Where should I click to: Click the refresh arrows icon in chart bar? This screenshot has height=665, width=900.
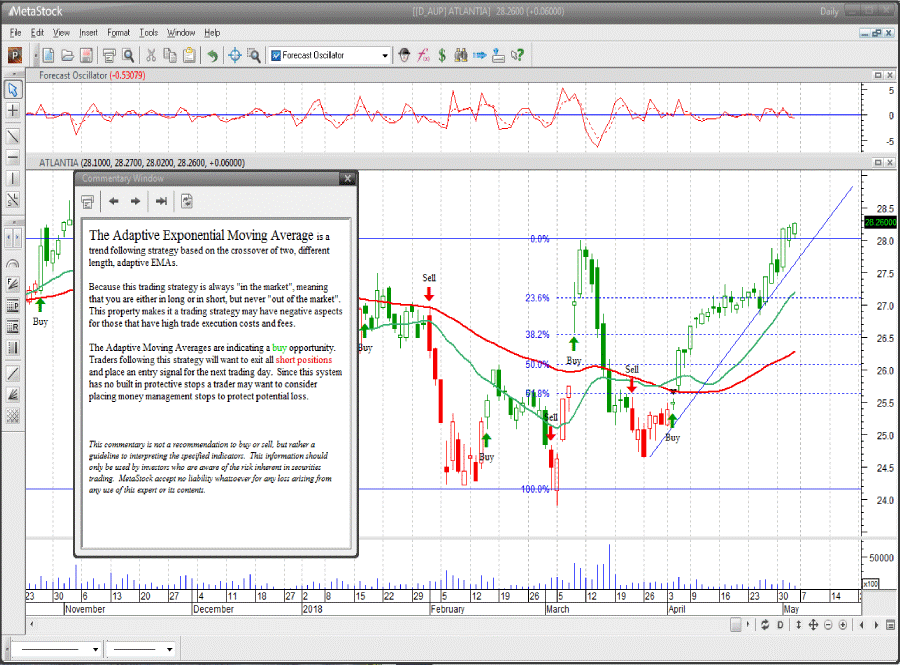(765, 625)
